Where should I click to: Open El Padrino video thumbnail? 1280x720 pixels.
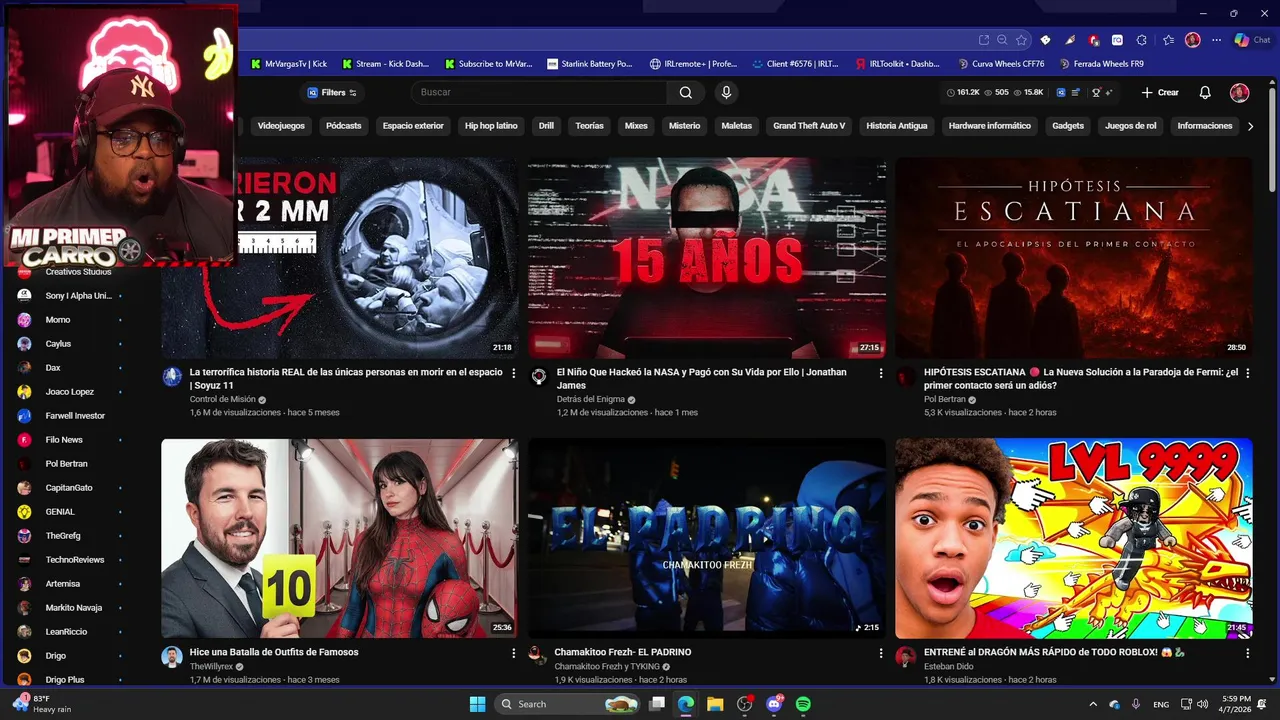707,538
